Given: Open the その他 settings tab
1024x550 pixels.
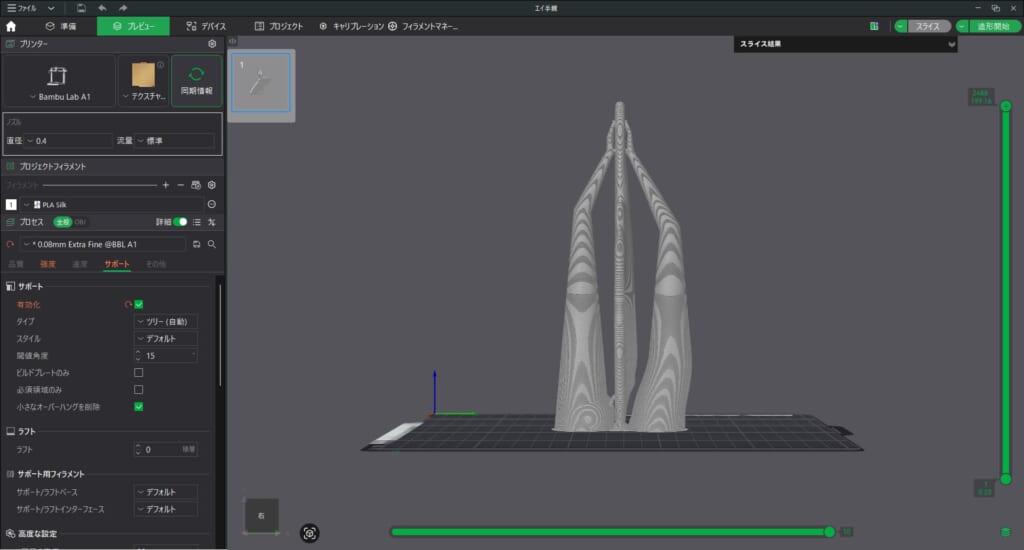Looking at the screenshot, I should coord(155,264).
